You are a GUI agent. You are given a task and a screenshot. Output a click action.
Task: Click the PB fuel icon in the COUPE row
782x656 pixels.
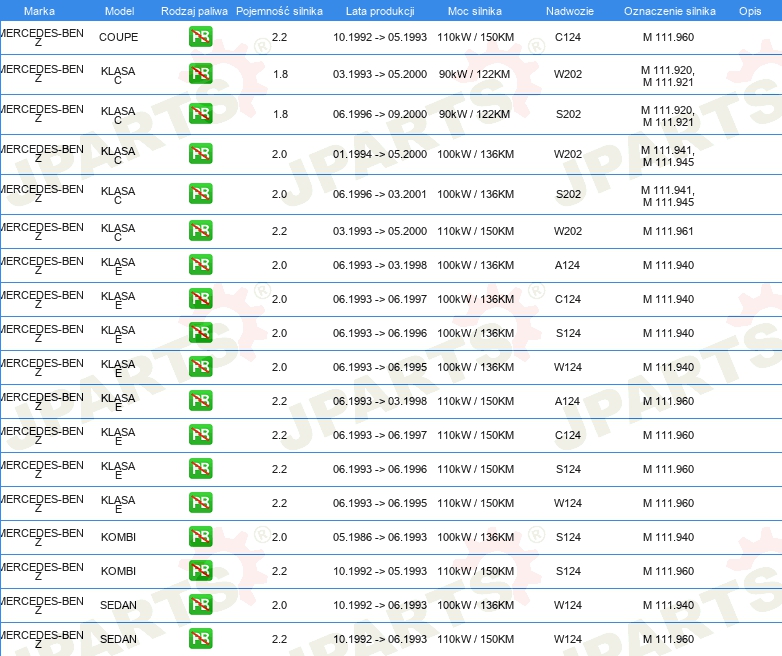(x=200, y=38)
